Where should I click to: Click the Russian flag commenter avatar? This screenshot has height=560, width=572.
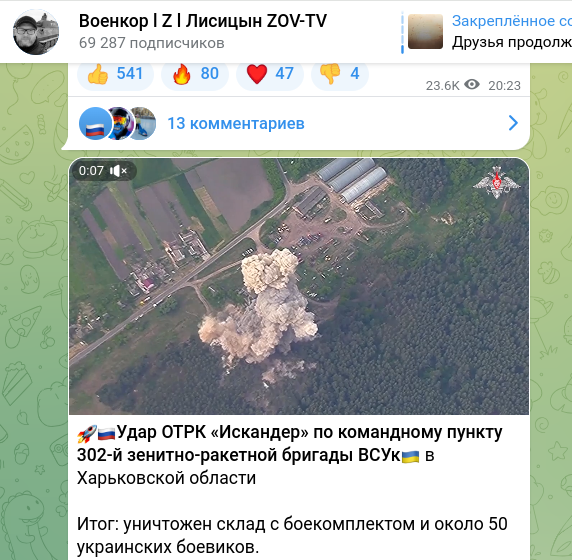[x=95, y=124]
